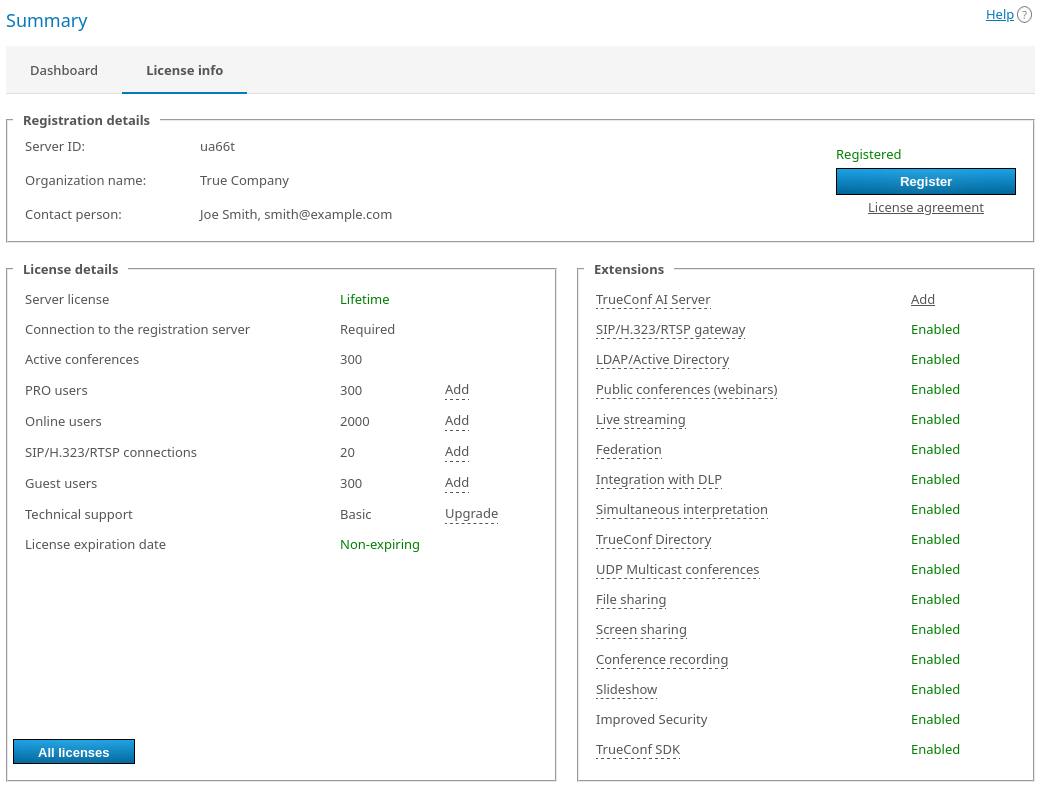Open the Live streaming extension link
This screenshot has height=786, width=1041.
tap(640, 420)
